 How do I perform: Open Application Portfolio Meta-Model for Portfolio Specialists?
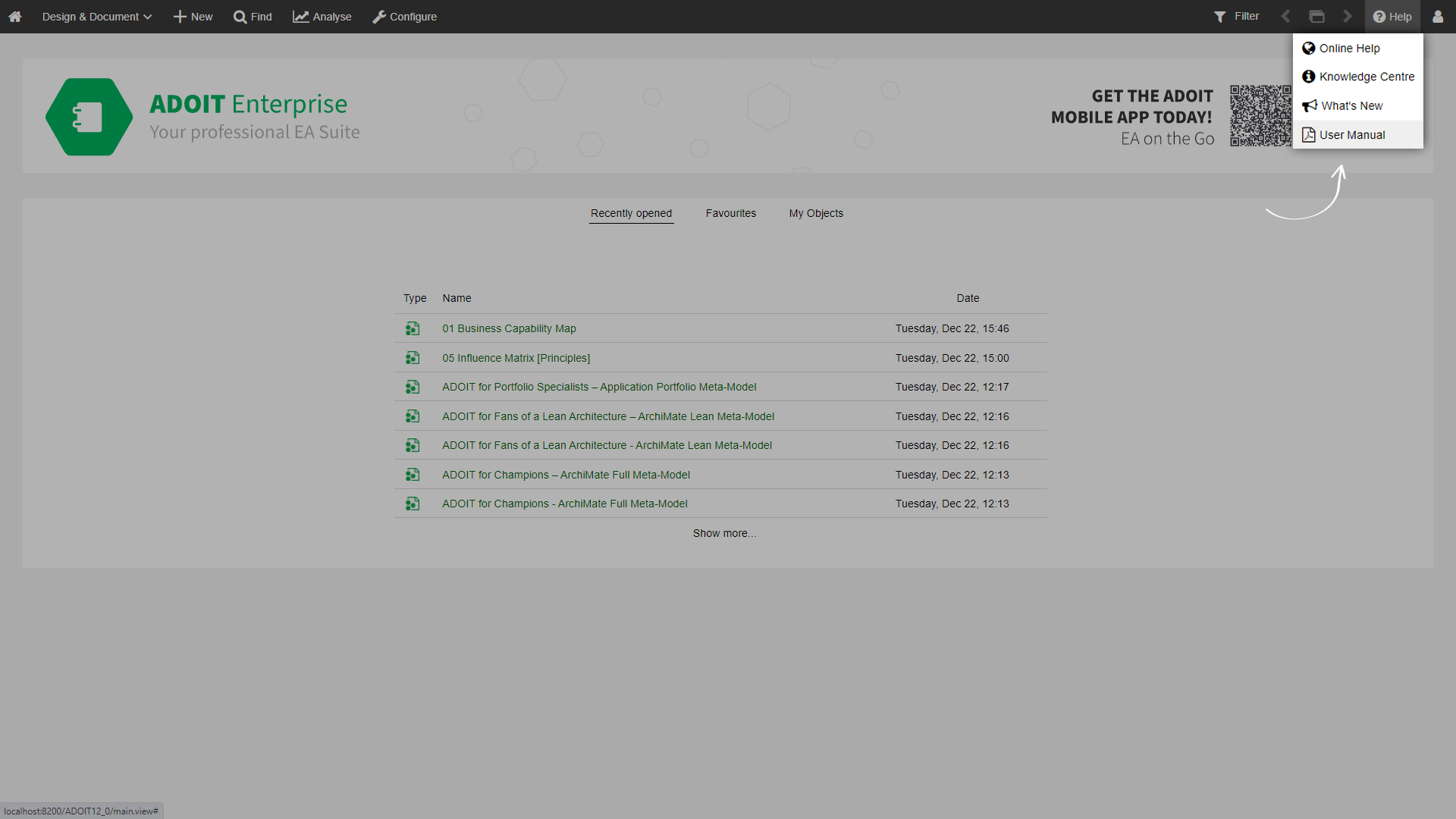pyautogui.click(x=599, y=388)
